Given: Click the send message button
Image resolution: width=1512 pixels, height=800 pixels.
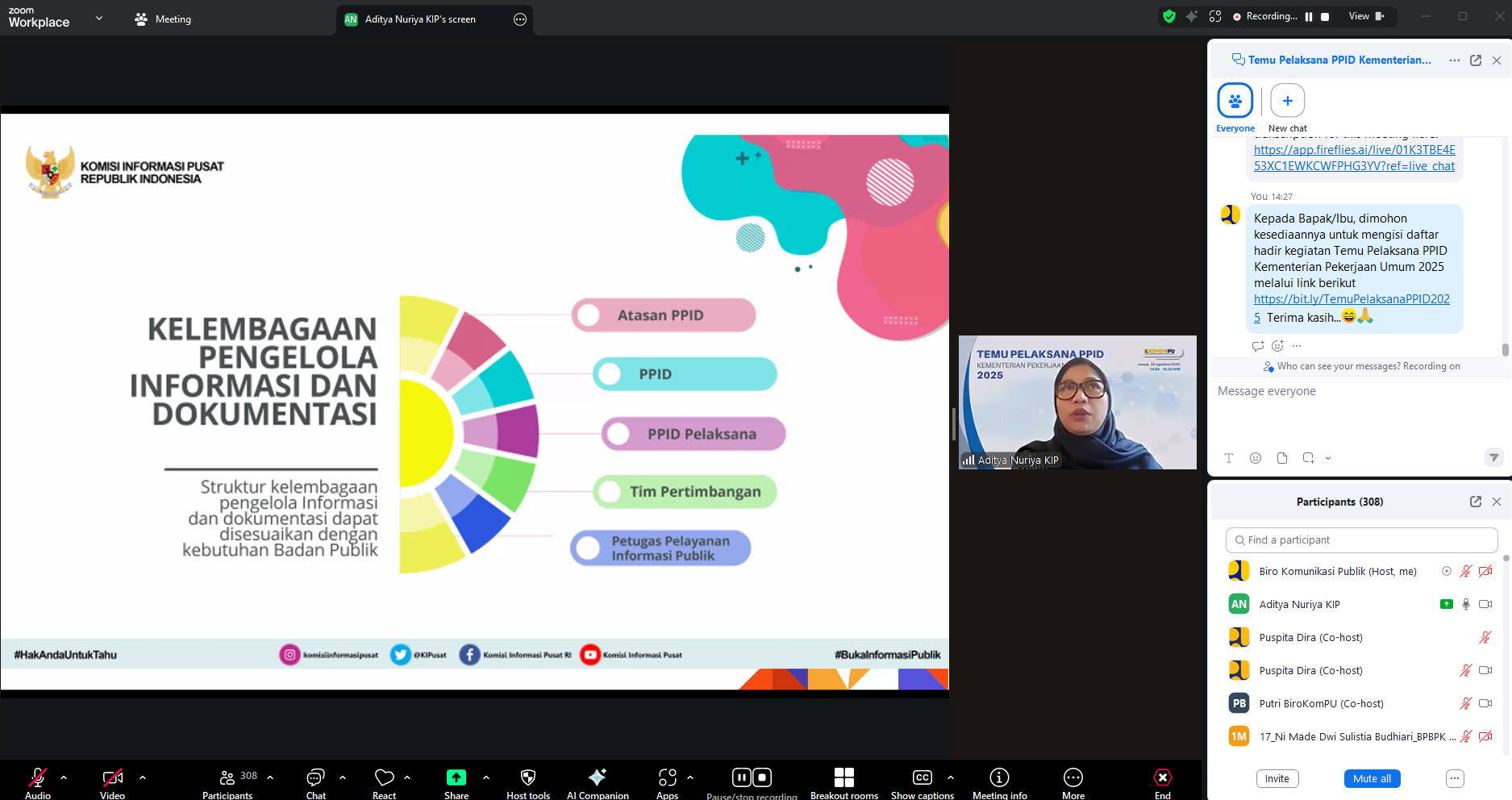Looking at the screenshot, I should coord(1493,457).
